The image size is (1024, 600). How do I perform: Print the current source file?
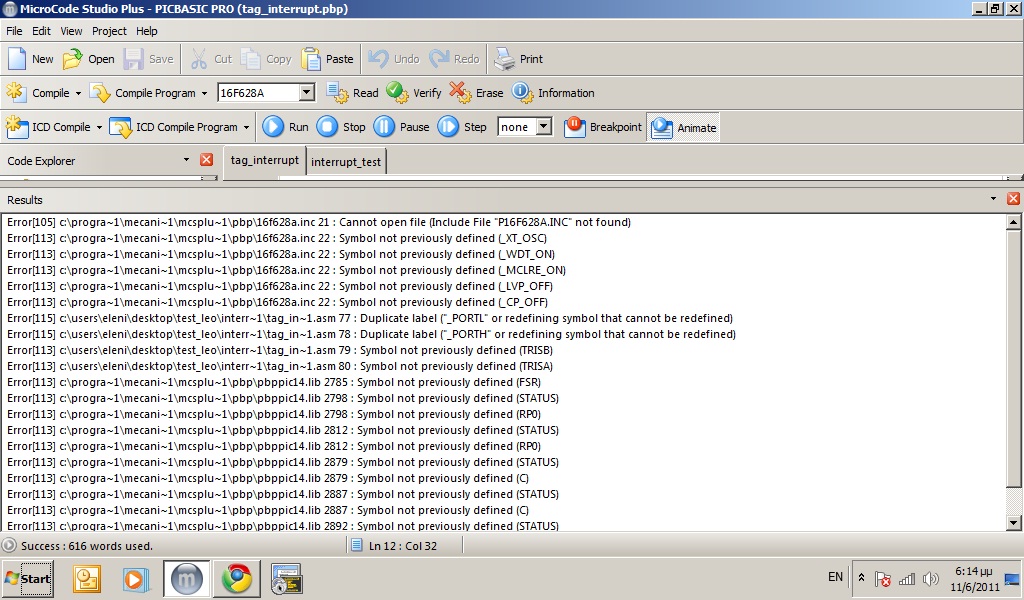[518, 59]
